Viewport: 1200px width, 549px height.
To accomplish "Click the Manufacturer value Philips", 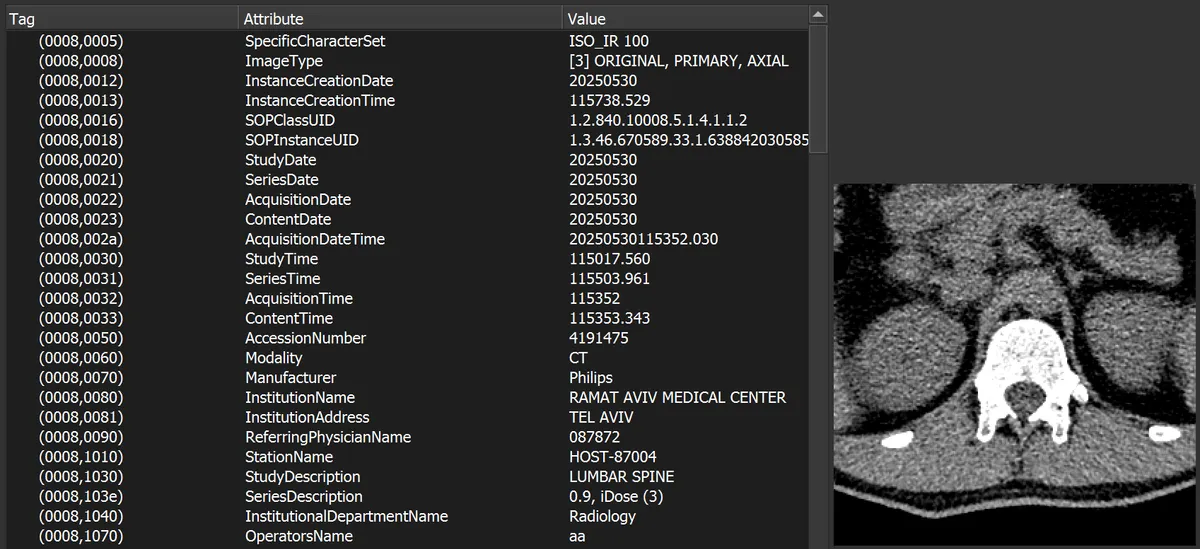I will tap(591, 378).
